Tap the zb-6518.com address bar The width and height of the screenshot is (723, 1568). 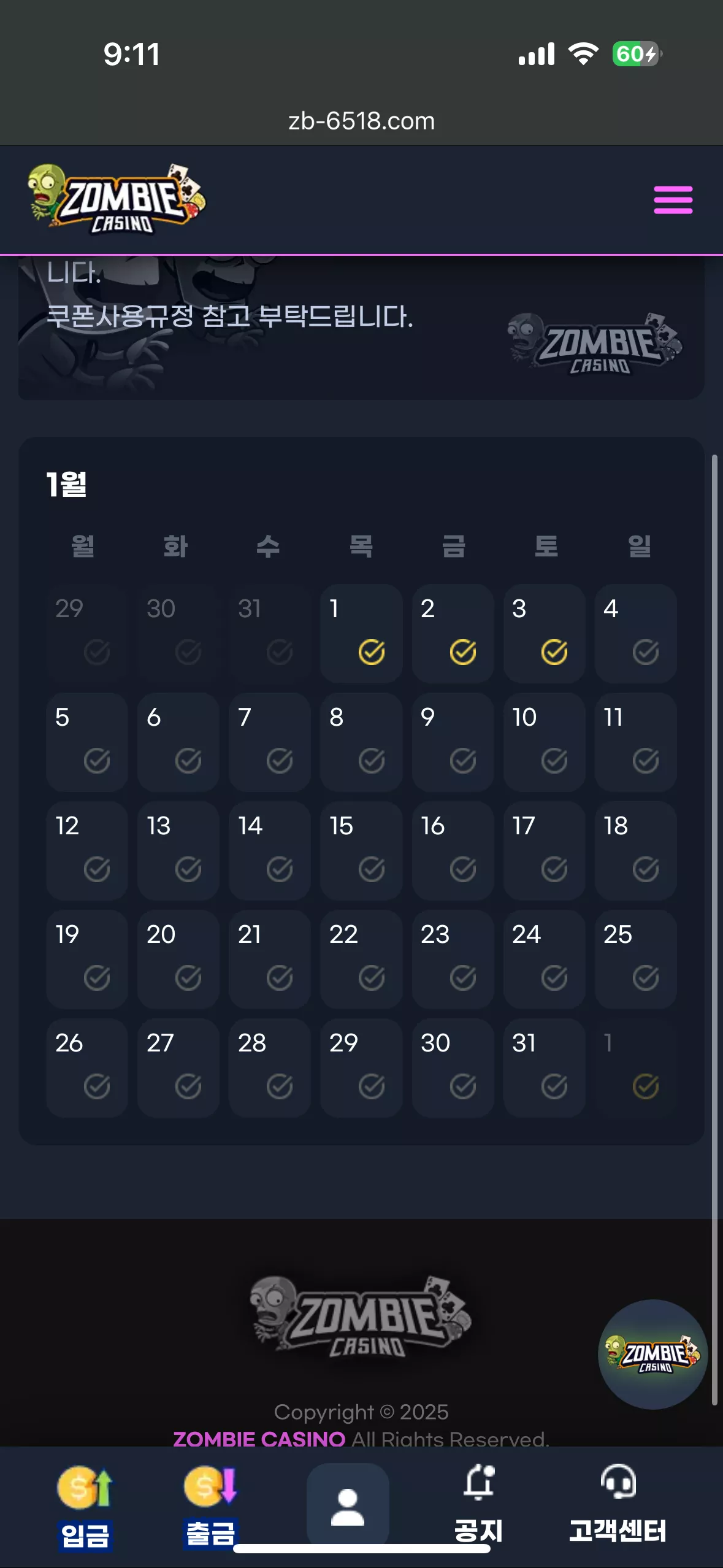362,121
